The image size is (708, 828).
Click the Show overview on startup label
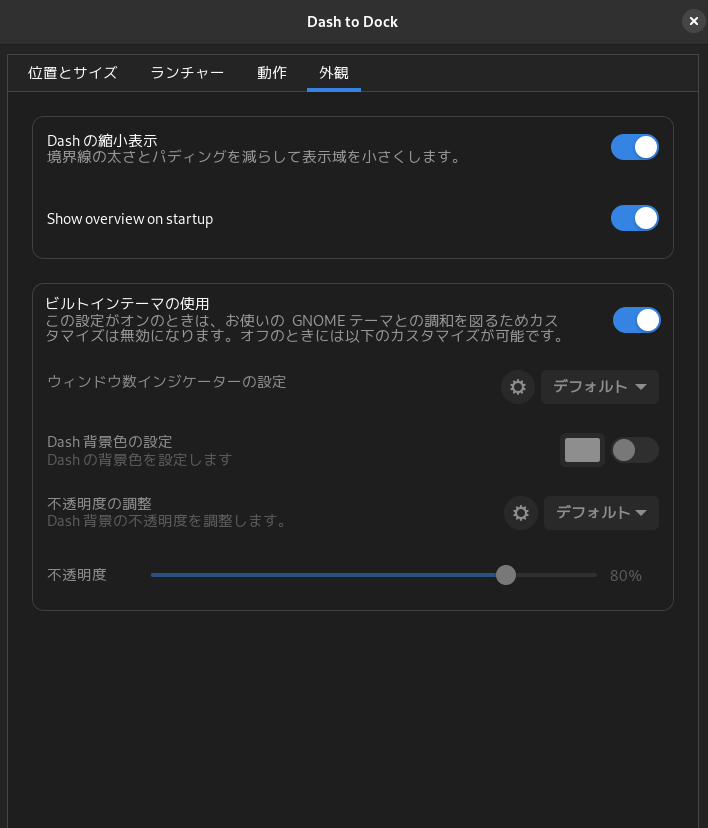(x=130, y=219)
